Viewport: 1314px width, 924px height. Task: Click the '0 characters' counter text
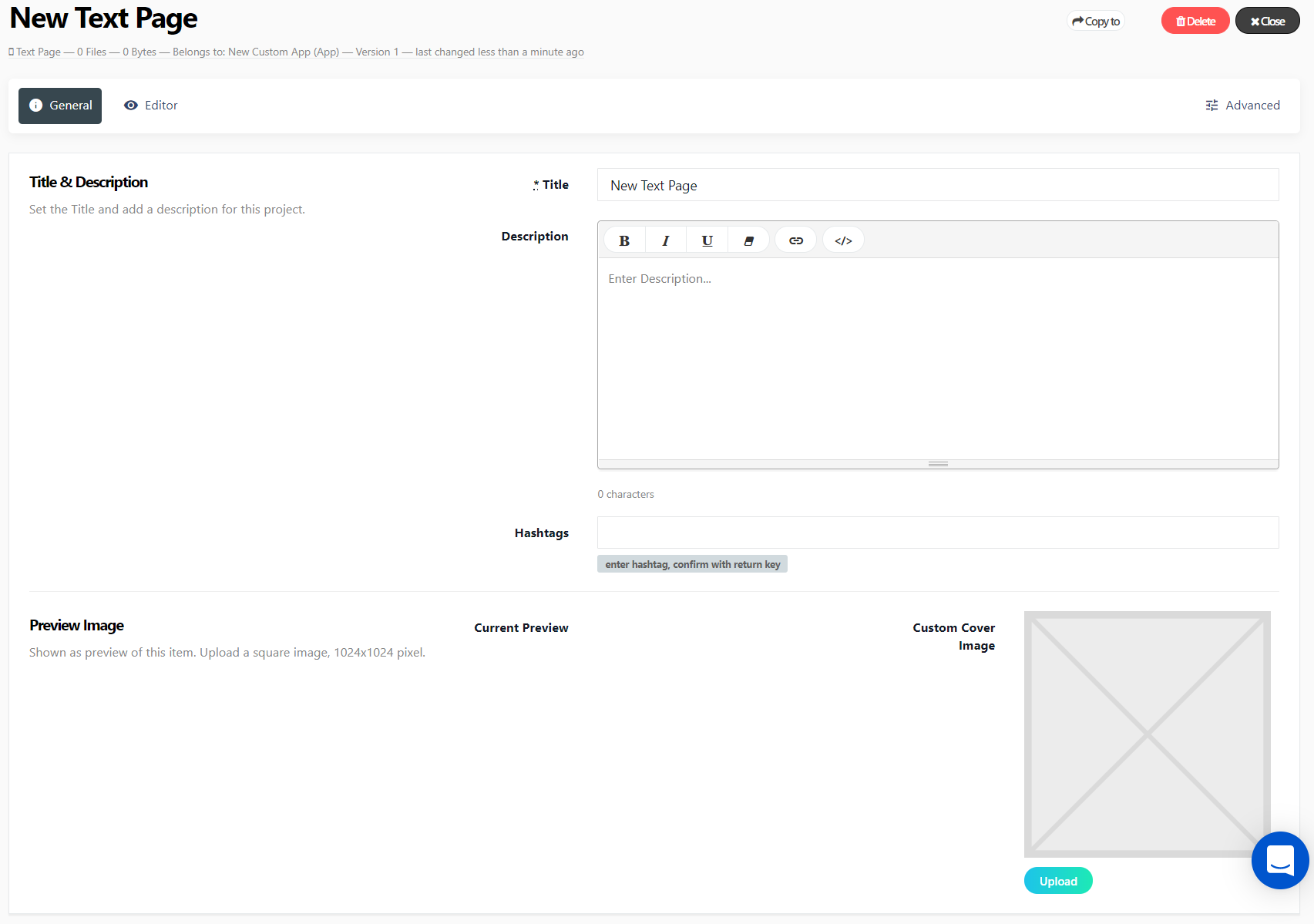(x=626, y=495)
